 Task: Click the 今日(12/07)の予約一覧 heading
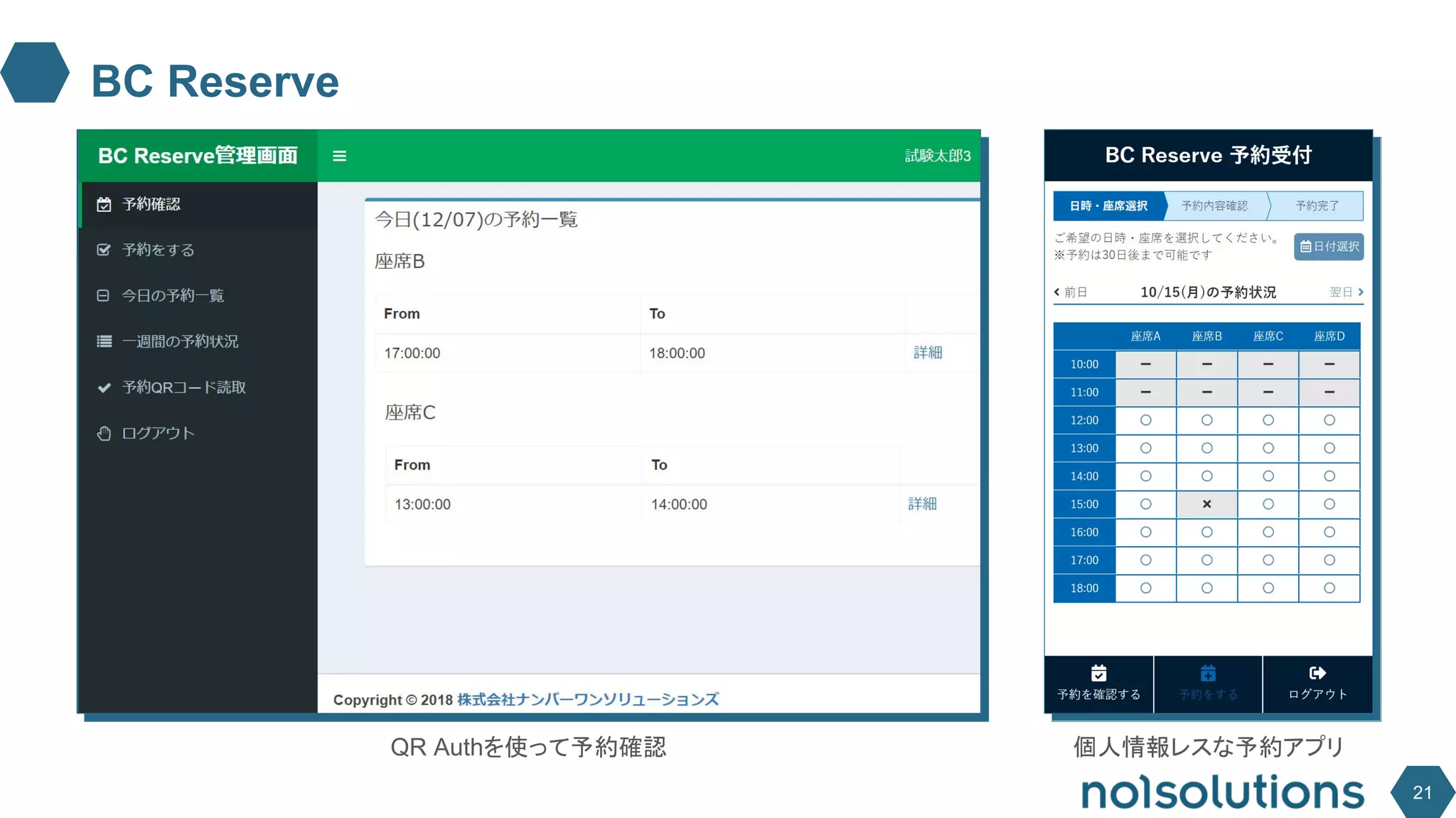tap(476, 219)
